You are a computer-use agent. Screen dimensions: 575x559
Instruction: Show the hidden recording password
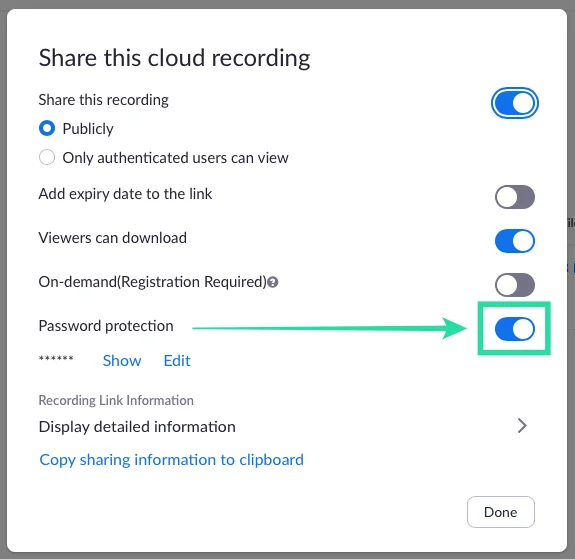click(x=122, y=361)
